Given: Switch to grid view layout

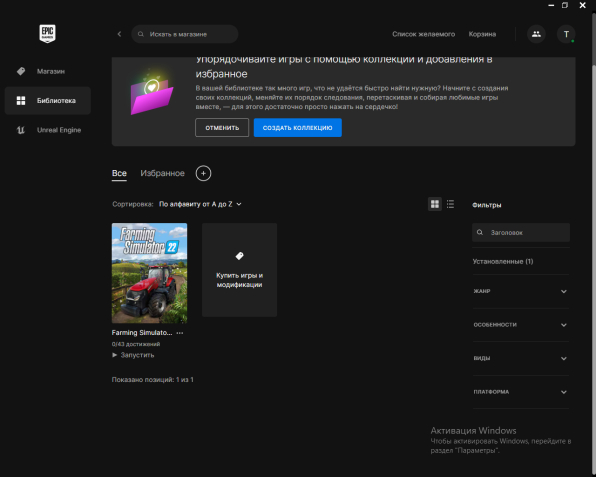Looking at the screenshot, I should click(435, 204).
